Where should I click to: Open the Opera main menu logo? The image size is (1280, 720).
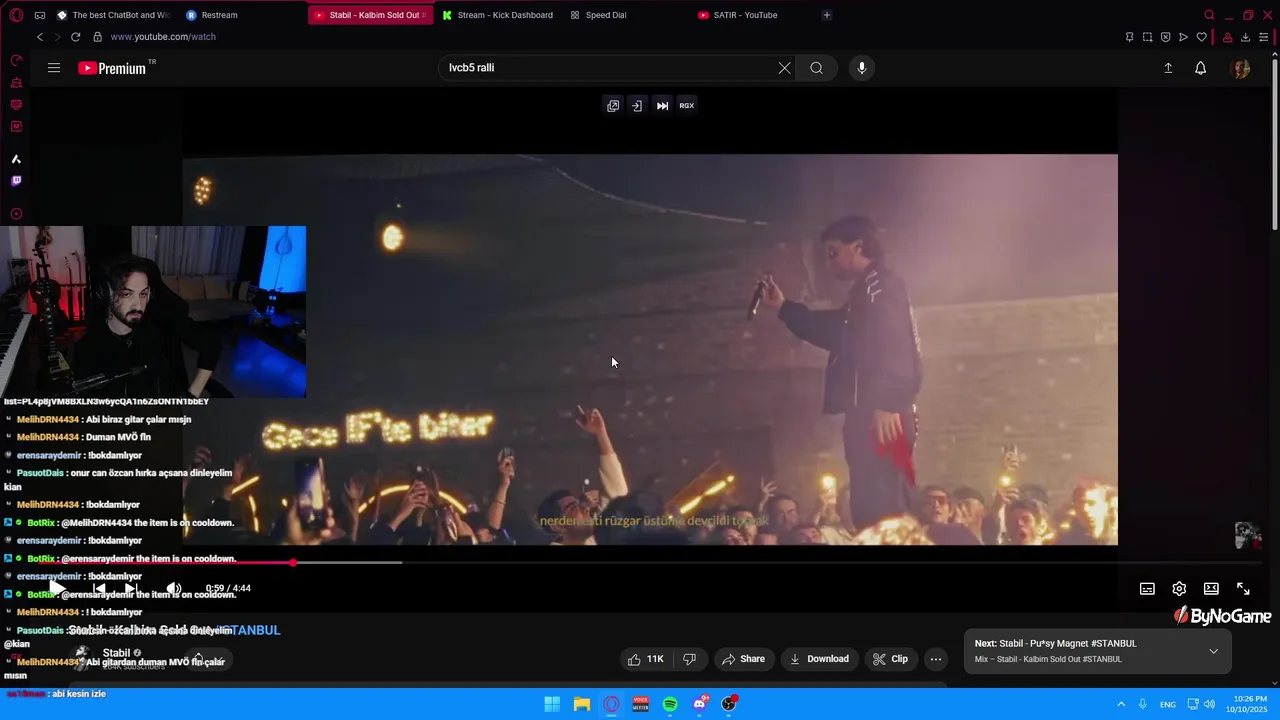(16, 15)
